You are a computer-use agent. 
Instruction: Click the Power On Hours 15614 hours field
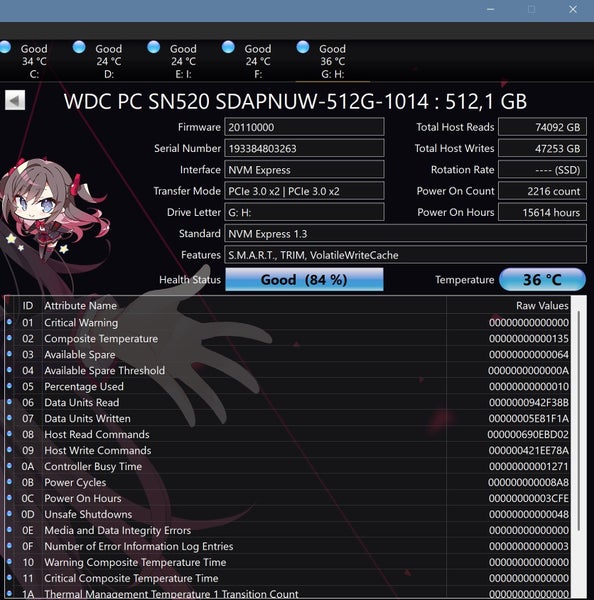point(542,212)
